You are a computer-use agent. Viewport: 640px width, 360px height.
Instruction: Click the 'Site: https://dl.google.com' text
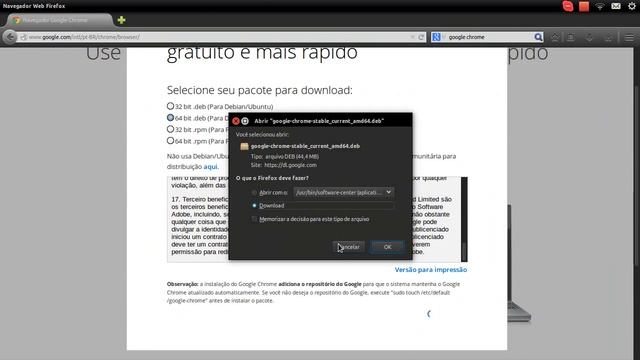pyautogui.click(x=284, y=165)
